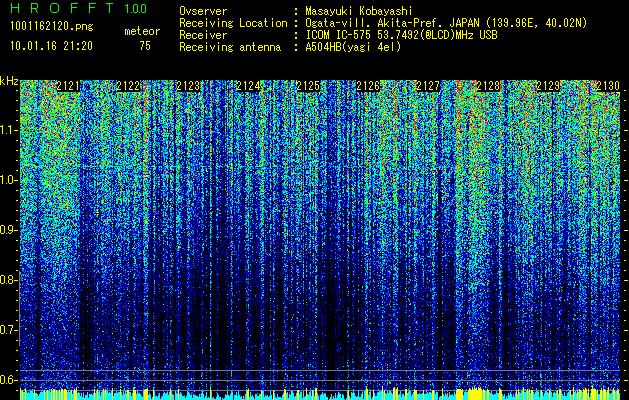This screenshot has height=400, width=629.
Task: Click the 'Receiving antenna' label
Action: point(230,47)
